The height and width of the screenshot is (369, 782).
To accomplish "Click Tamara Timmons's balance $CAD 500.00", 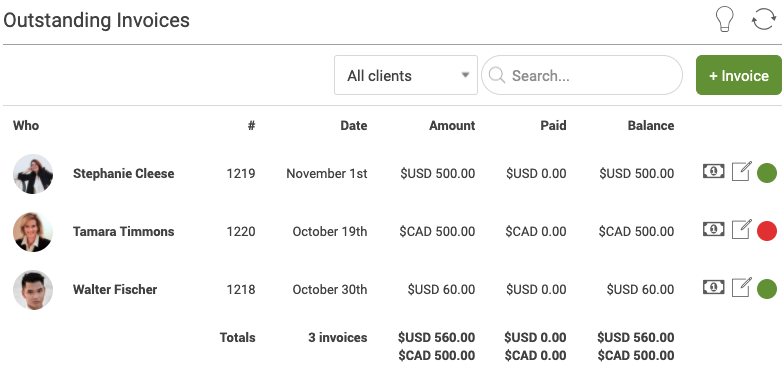I will 636,231.
